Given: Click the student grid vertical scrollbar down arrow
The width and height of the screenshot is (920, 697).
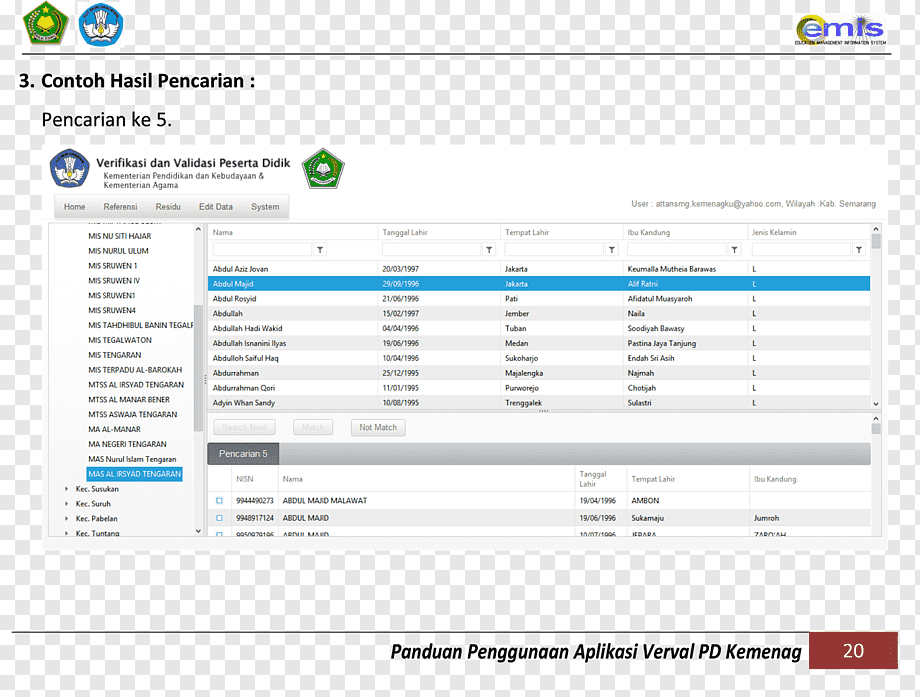Looking at the screenshot, I should (875, 404).
